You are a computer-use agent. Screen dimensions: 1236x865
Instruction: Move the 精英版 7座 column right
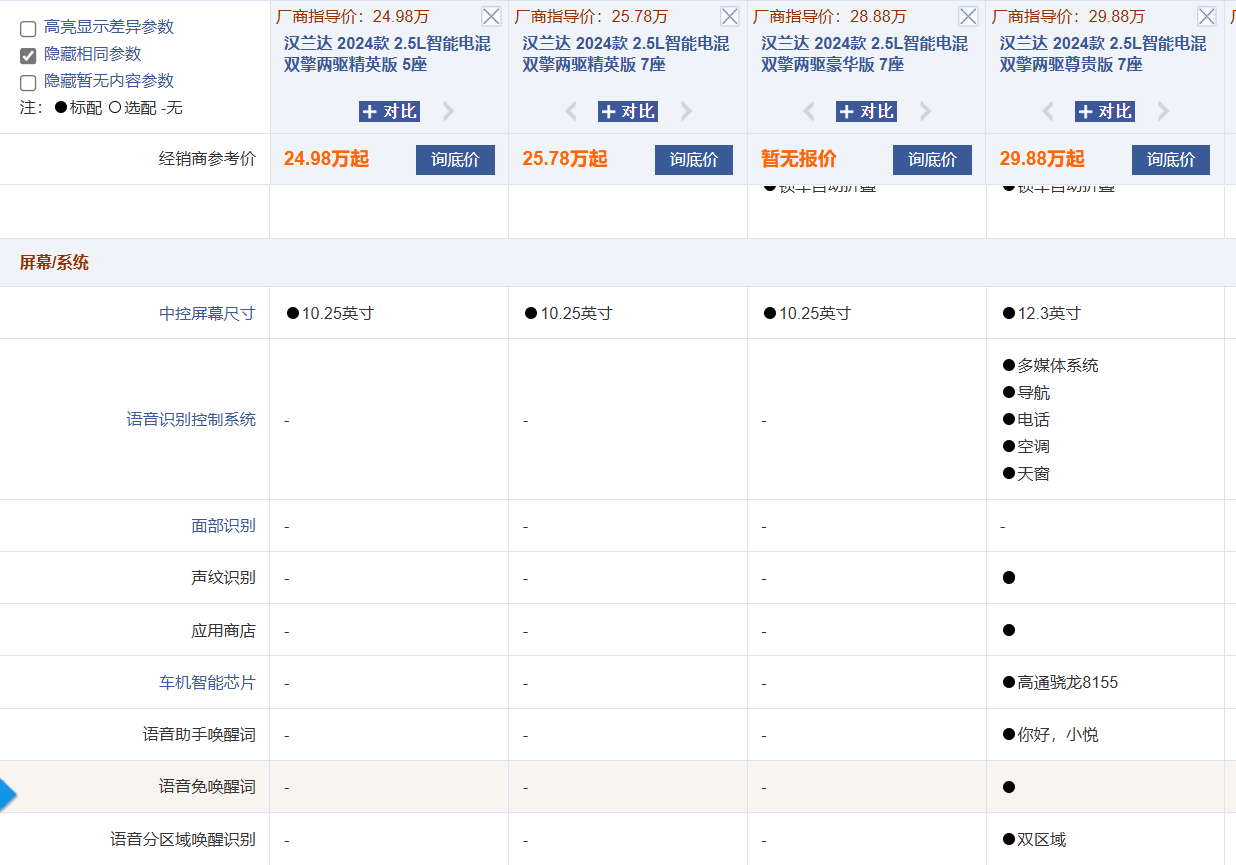pos(687,111)
